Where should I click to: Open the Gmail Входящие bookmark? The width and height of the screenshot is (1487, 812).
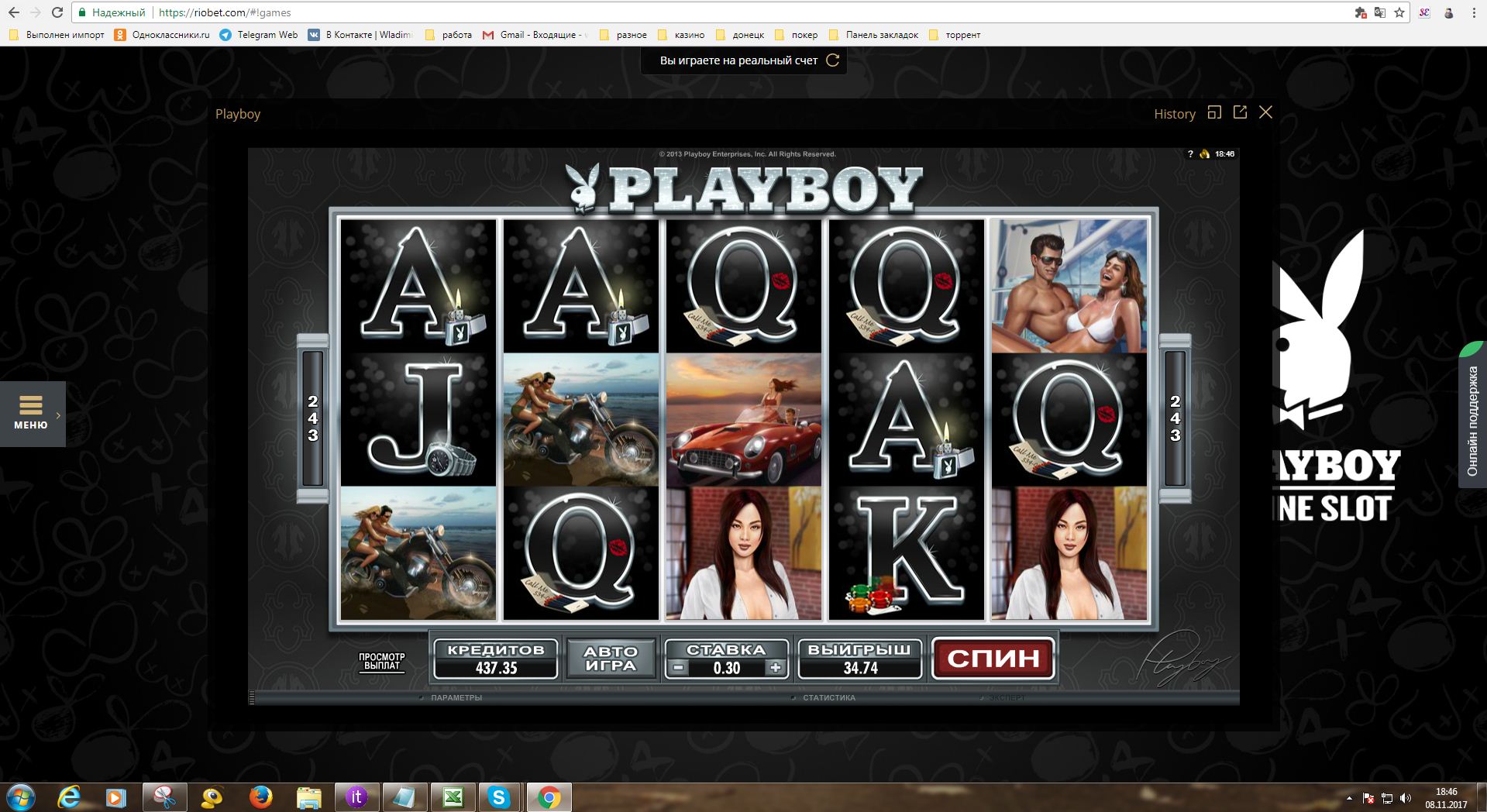[x=535, y=35]
